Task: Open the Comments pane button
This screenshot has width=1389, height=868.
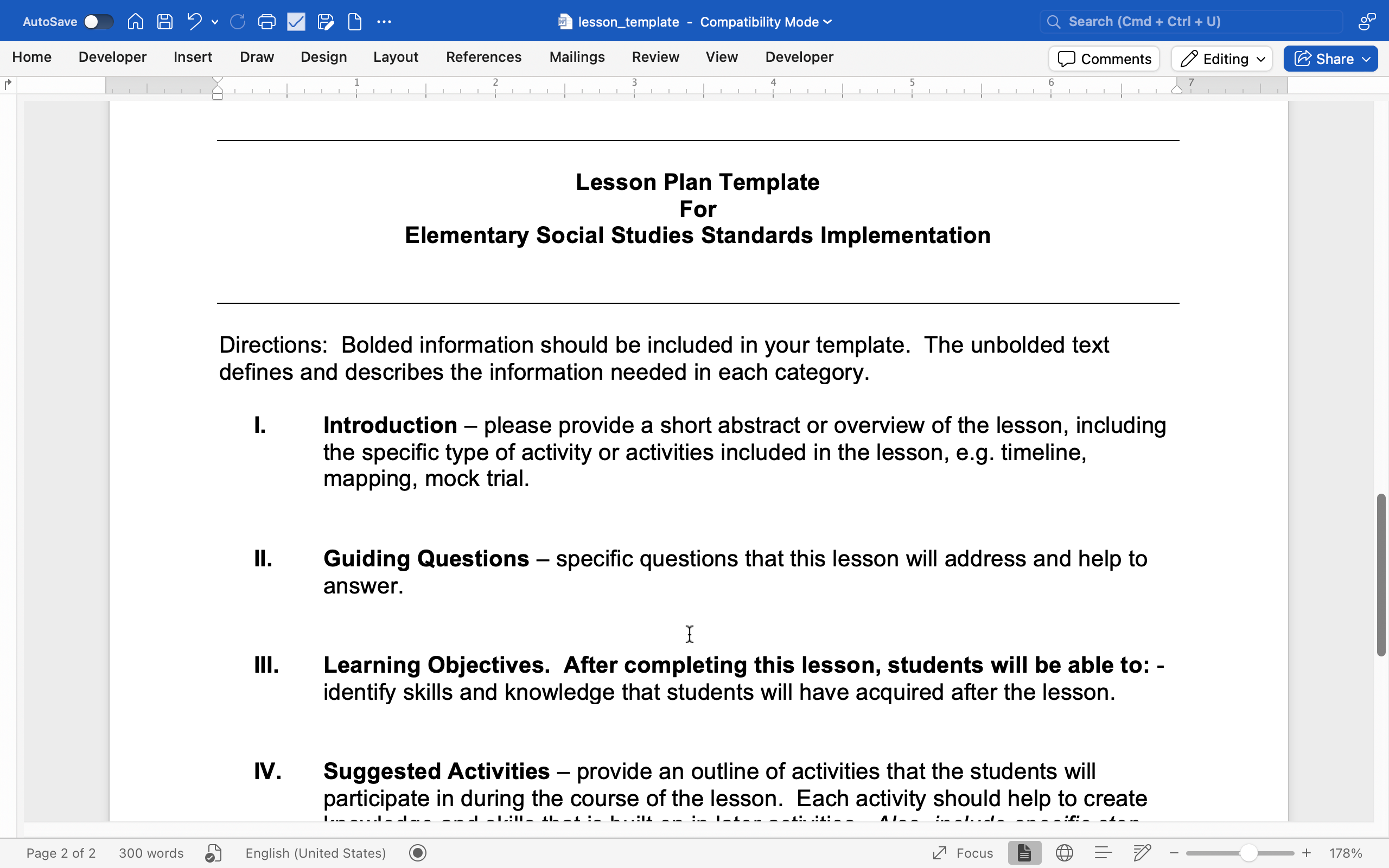Action: click(x=1104, y=59)
